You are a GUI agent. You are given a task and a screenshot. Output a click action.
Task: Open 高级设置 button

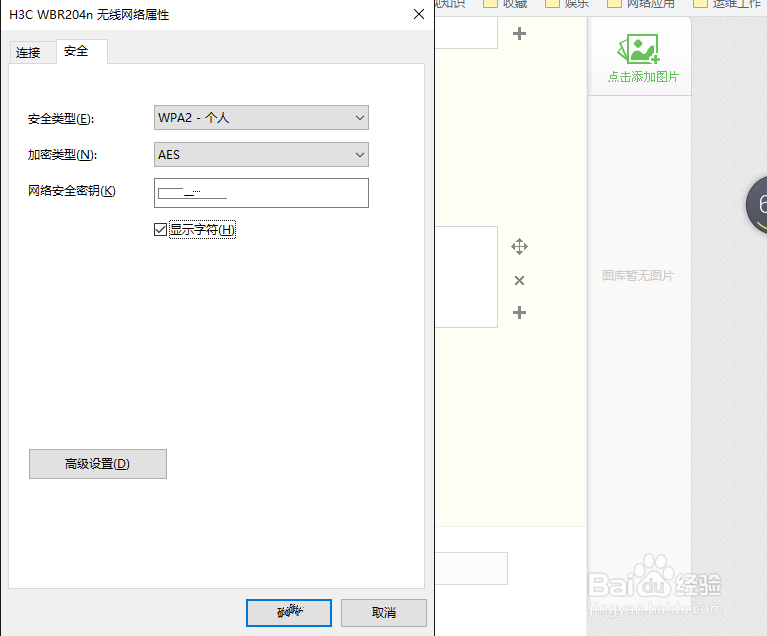pyautogui.click(x=98, y=464)
